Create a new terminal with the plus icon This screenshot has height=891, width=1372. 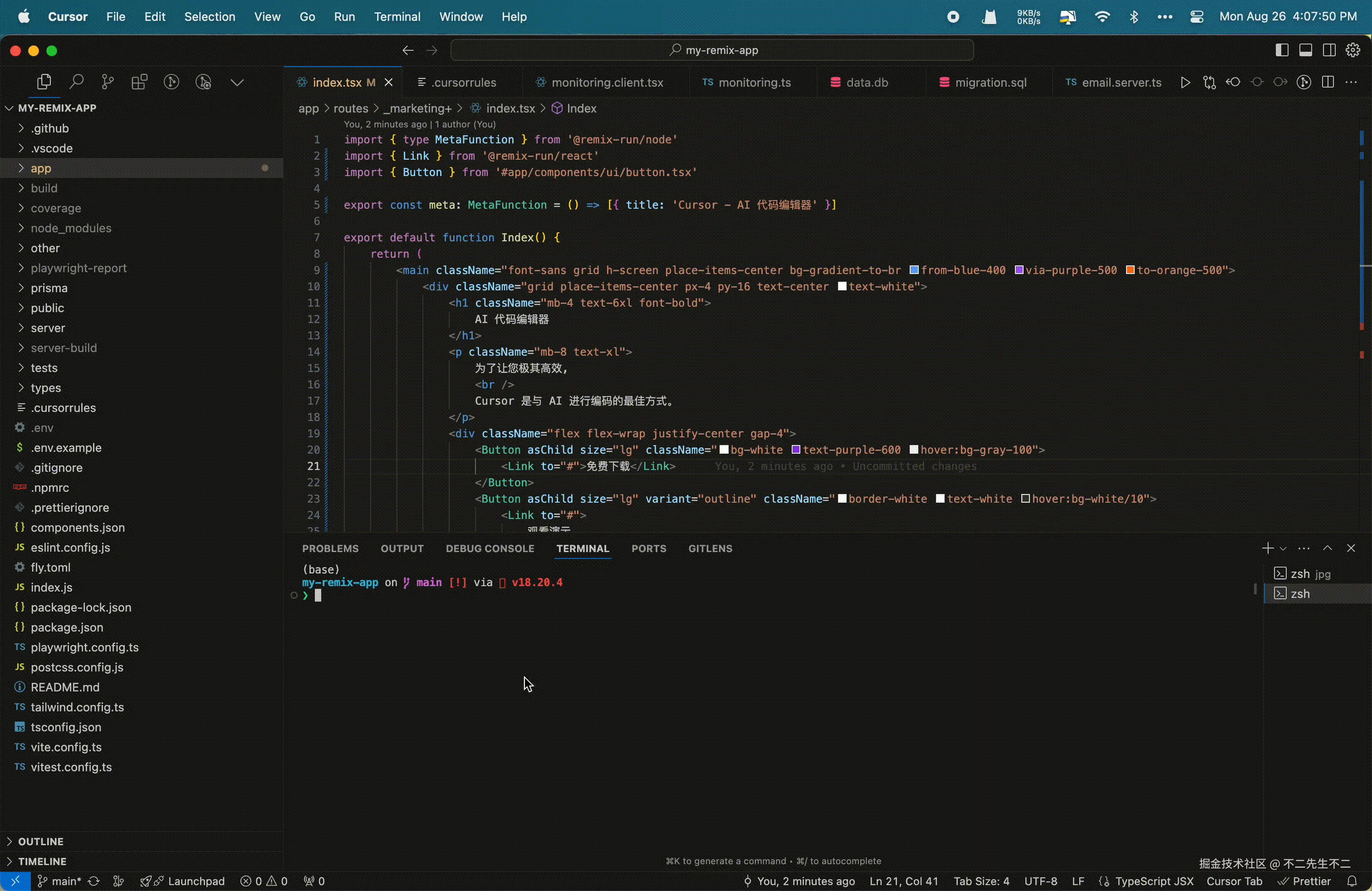[x=1267, y=548]
